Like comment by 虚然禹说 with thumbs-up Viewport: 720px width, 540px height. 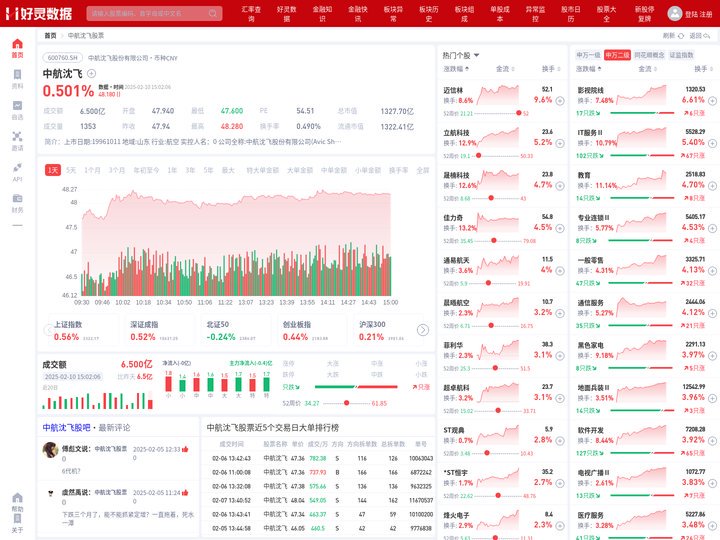click(x=185, y=493)
